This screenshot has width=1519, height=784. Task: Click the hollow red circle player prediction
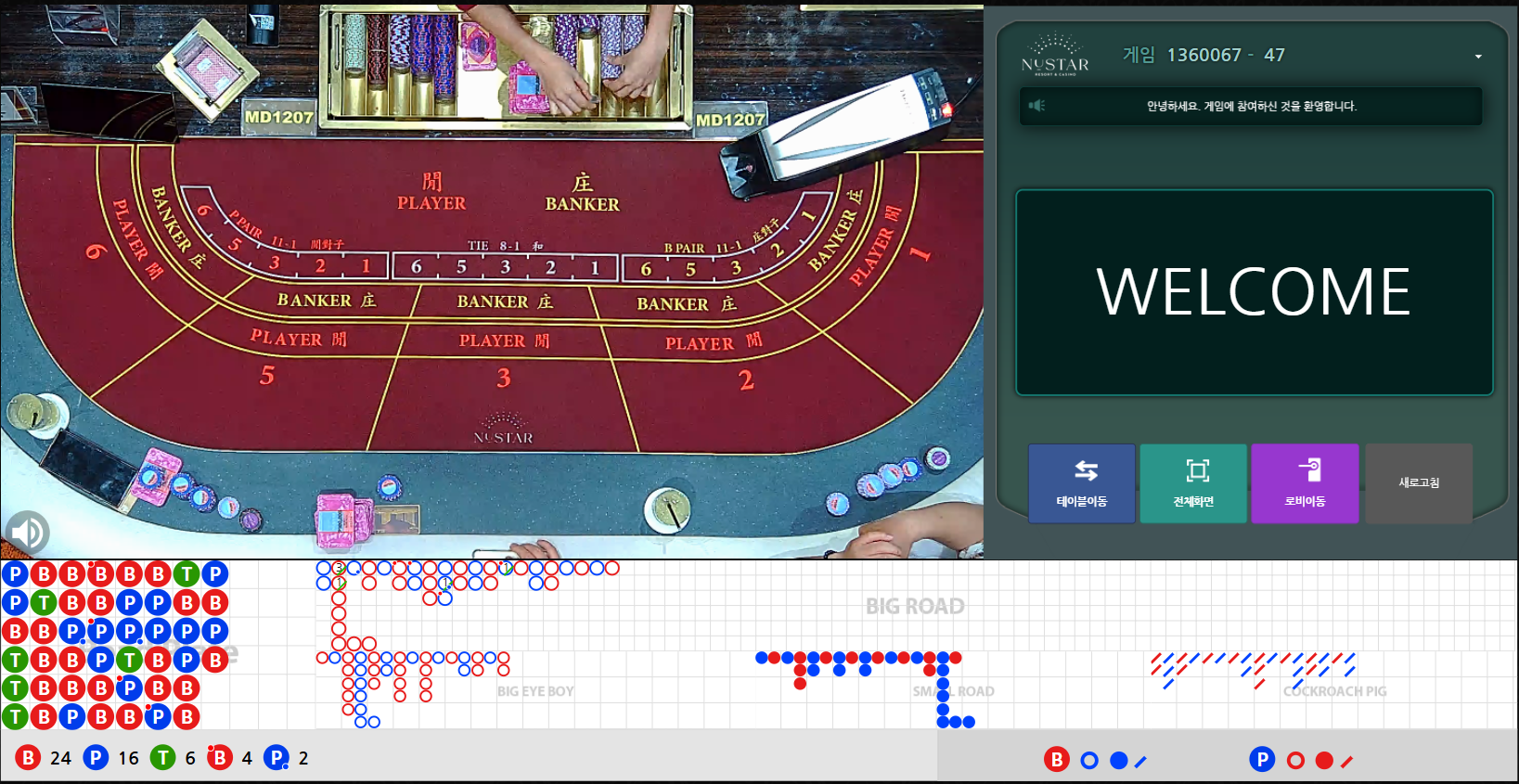[x=1295, y=761]
